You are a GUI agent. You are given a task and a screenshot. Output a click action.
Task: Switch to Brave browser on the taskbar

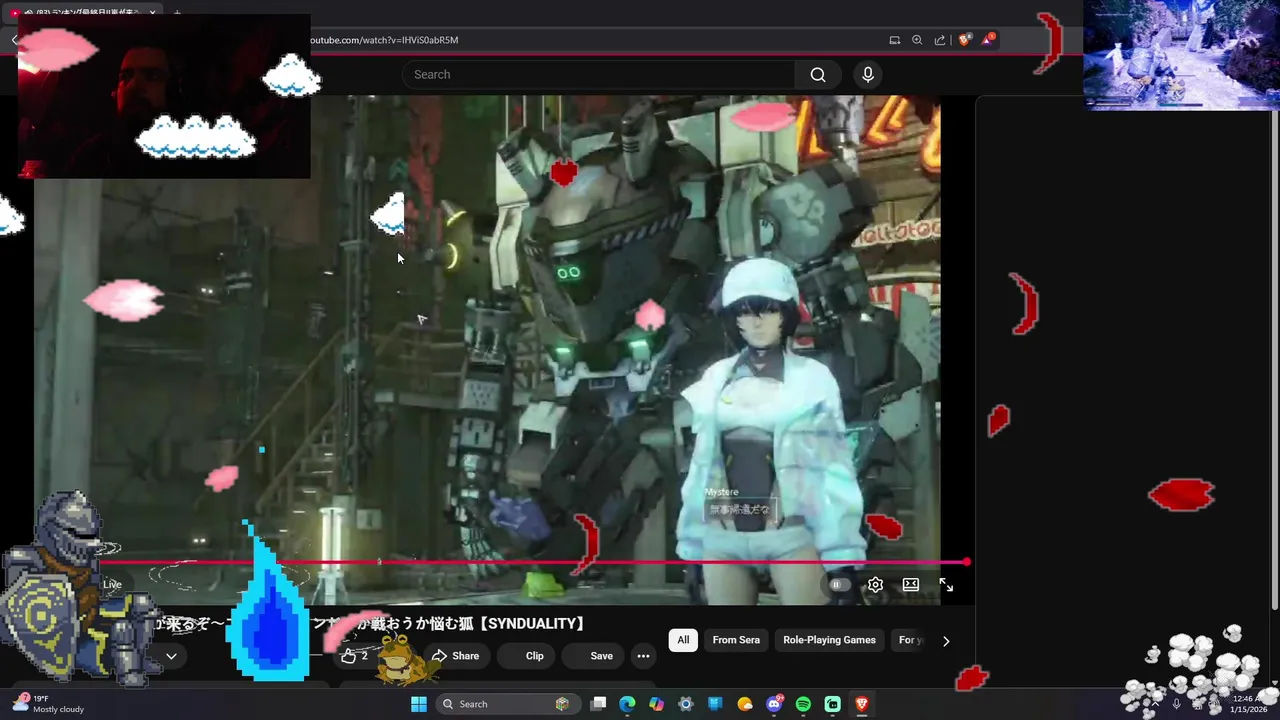coord(862,704)
